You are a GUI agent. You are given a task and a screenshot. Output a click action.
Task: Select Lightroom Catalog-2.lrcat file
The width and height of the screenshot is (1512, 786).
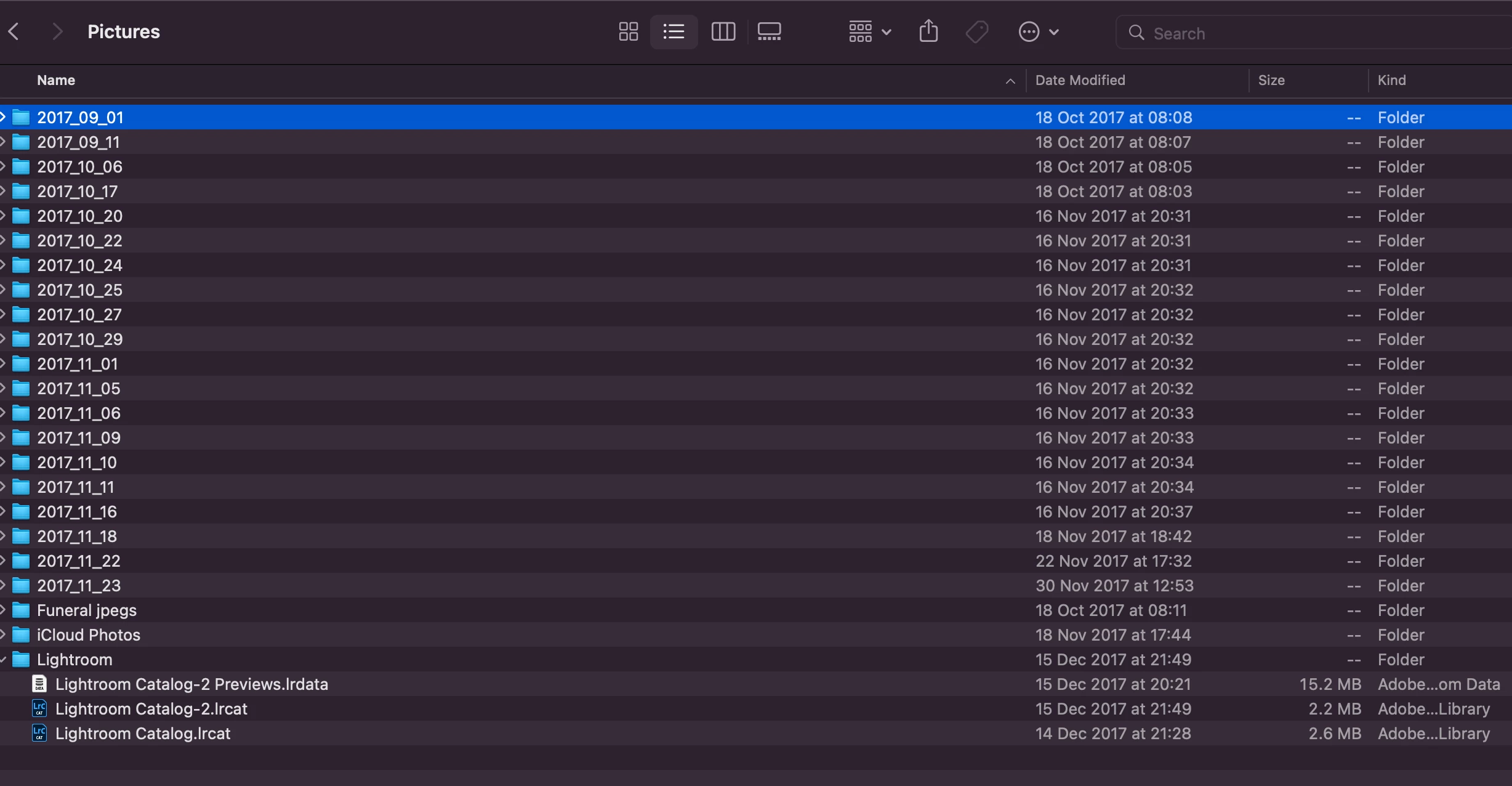(x=151, y=709)
